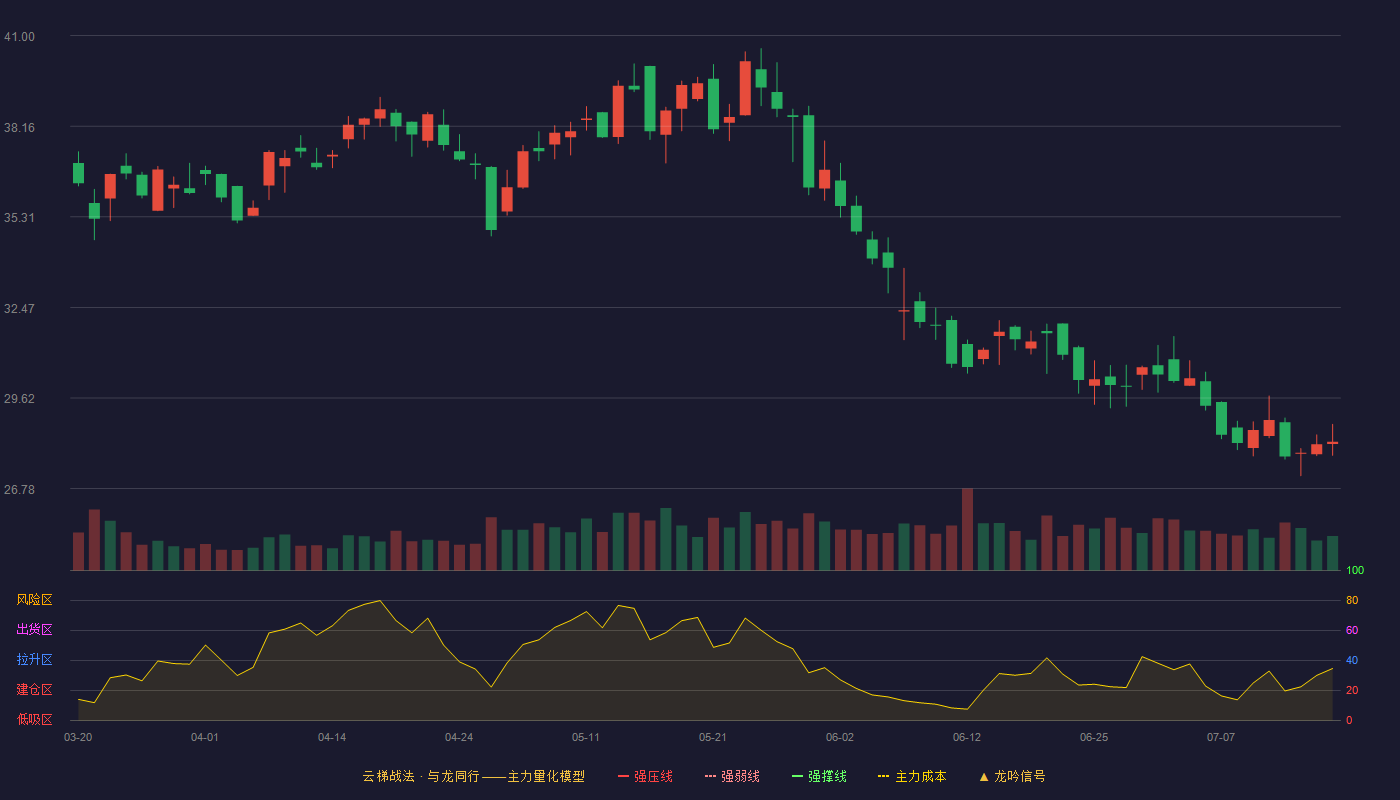Click the green line icon beside 强撑线
This screenshot has width=1400, height=800.
[797, 776]
